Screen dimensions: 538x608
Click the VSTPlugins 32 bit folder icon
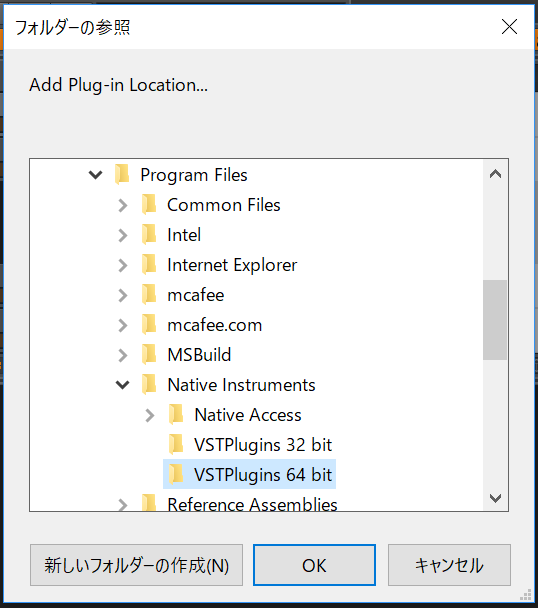(176, 444)
